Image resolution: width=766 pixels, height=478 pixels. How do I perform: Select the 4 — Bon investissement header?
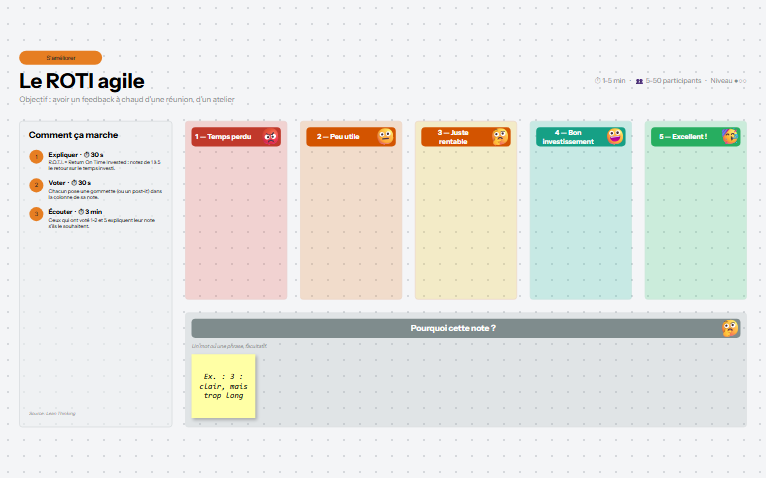pyautogui.click(x=580, y=137)
